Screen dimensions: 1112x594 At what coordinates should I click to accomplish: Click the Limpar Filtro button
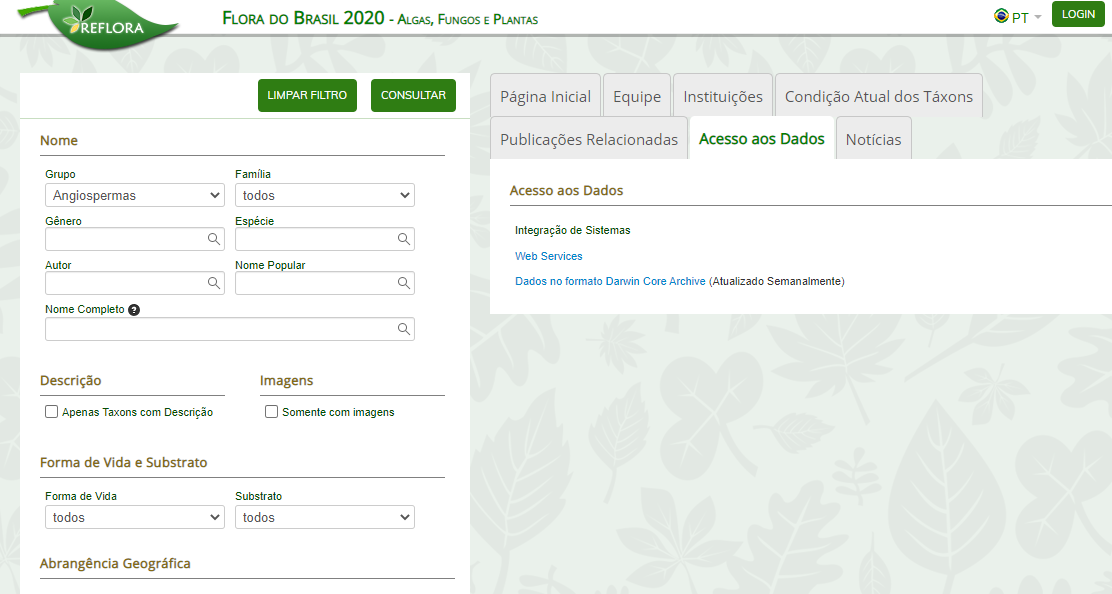[x=307, y=95]
